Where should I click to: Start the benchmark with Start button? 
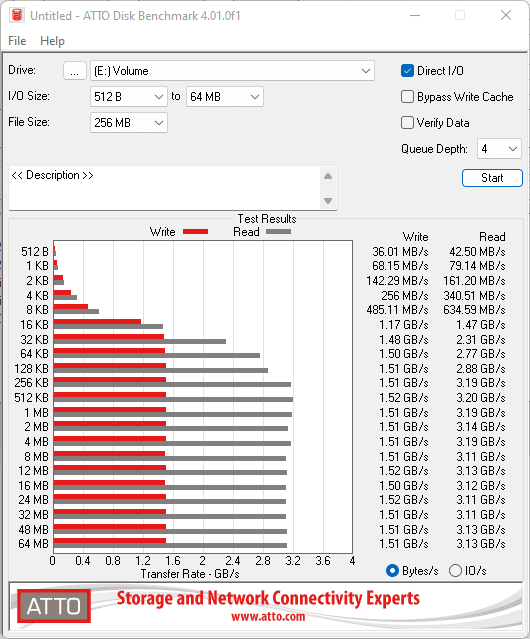click(492, 178)
